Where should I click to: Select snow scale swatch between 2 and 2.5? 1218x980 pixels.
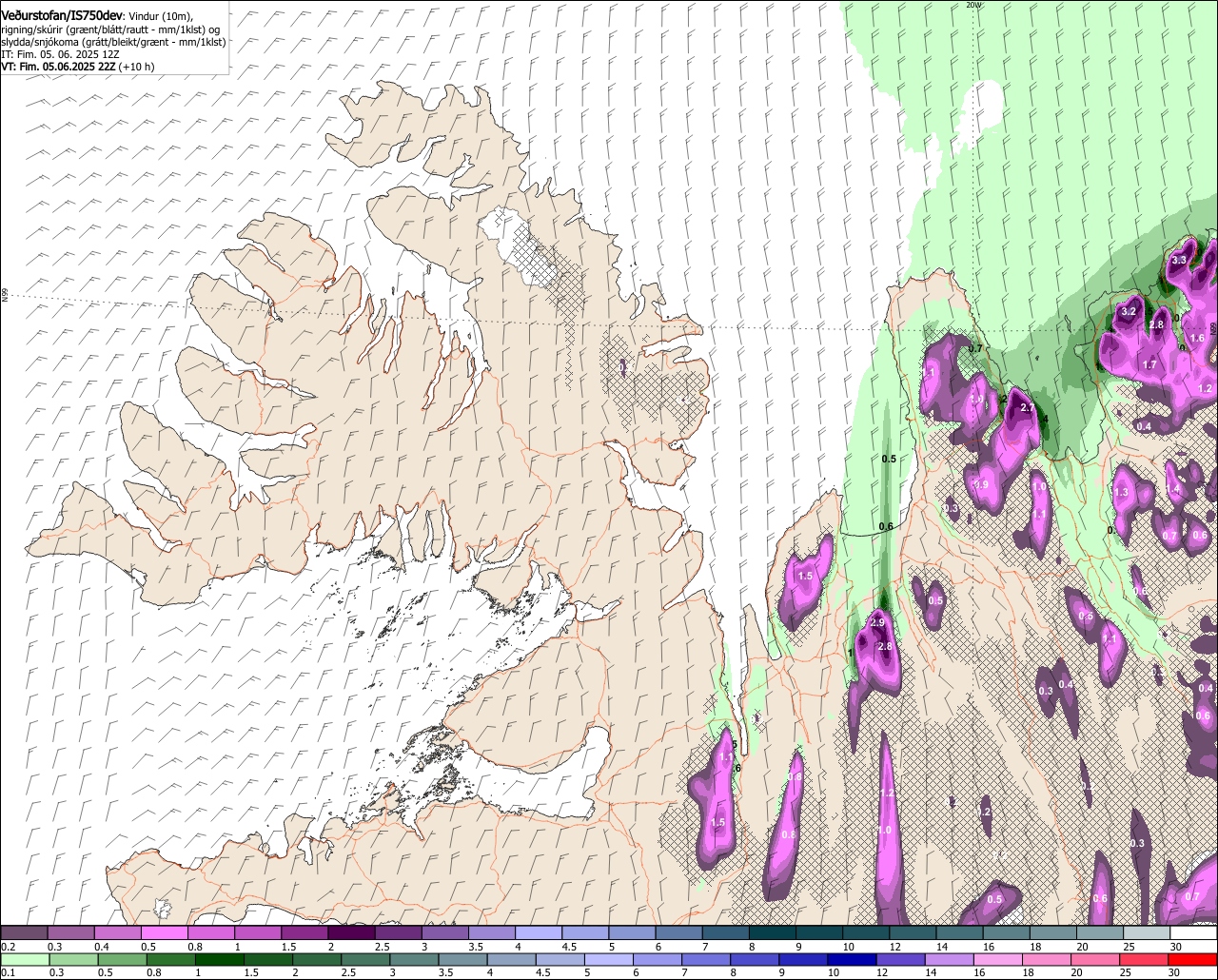click(x=352, y=932)
